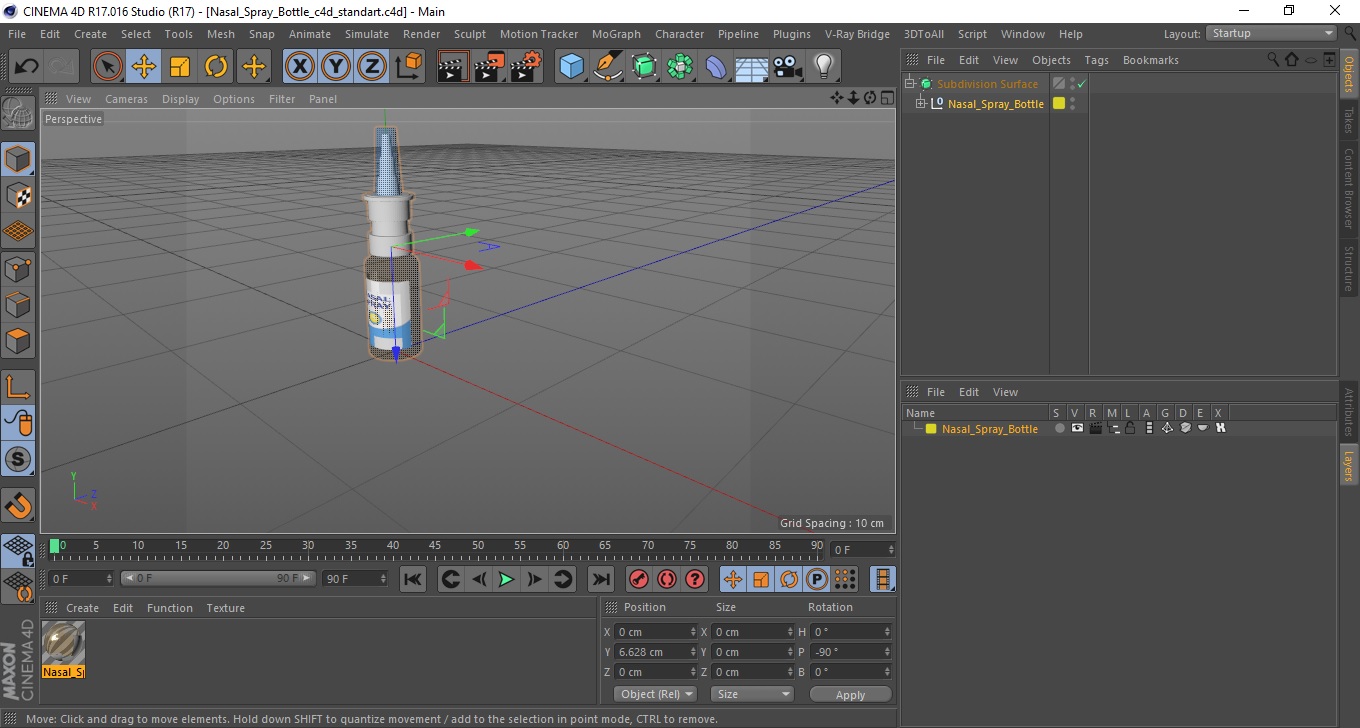Toggle Y axis lock
This screenshot has height=728, width=1360.
click(336, 67)
